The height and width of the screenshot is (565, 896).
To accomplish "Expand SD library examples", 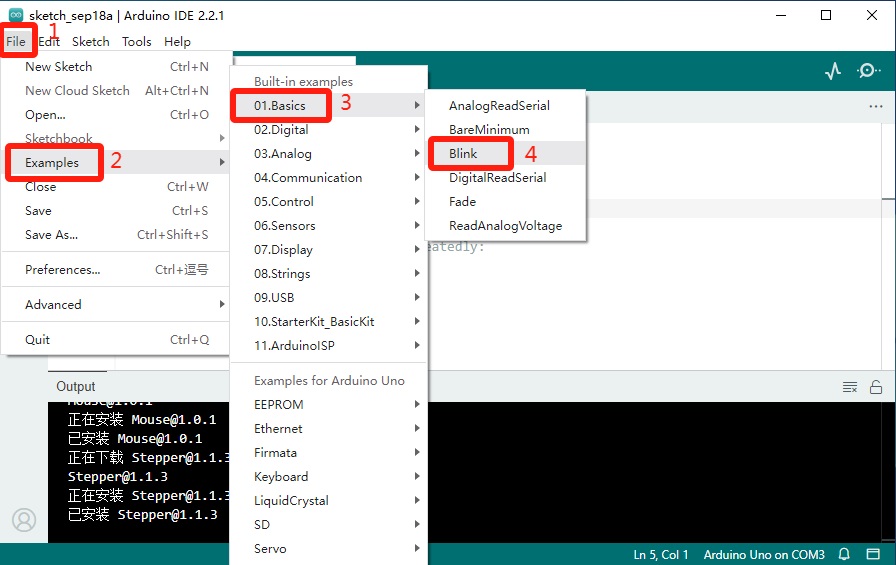I will coord(329,524).
